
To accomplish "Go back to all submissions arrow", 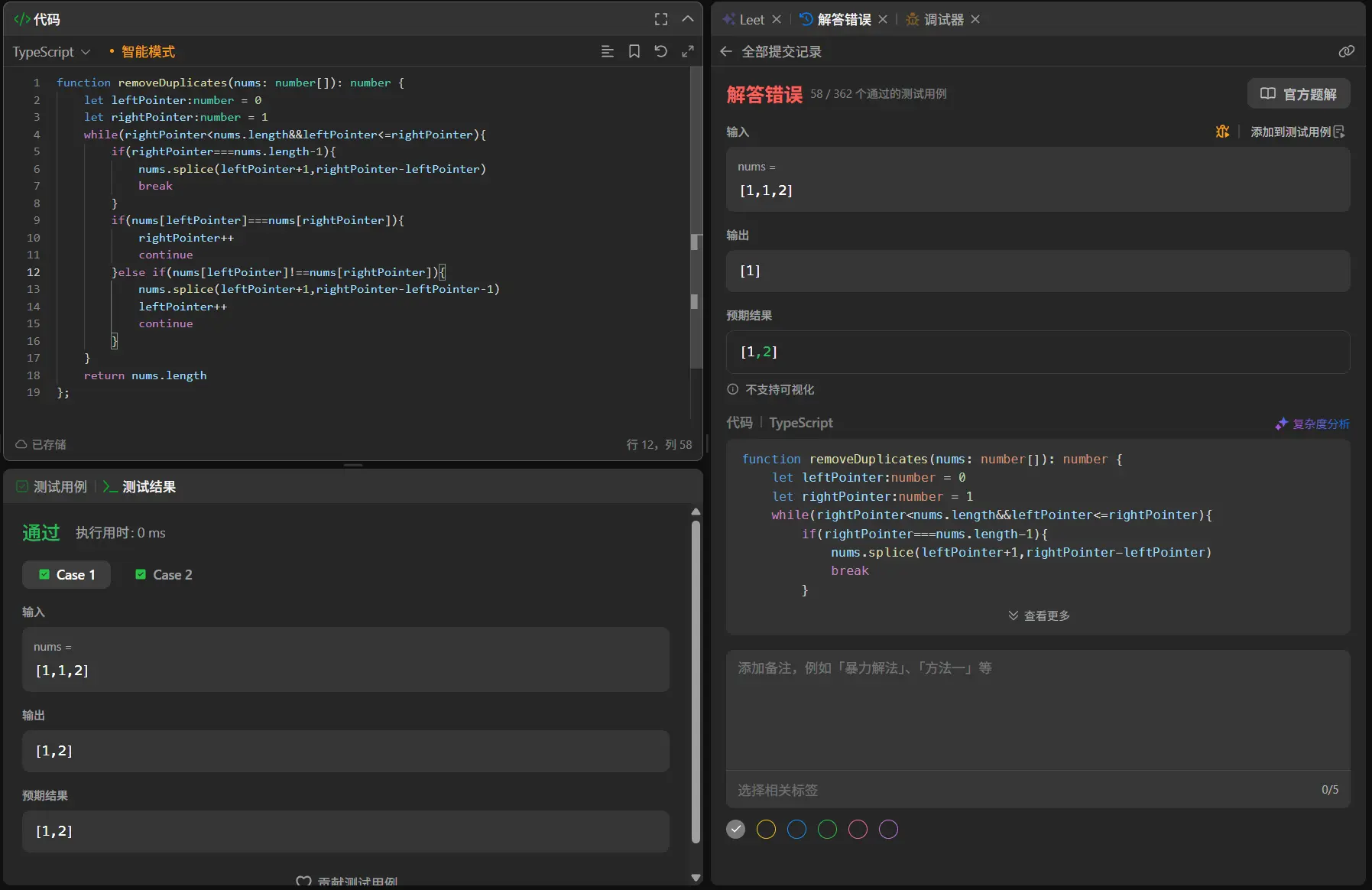I will point(726,51).
